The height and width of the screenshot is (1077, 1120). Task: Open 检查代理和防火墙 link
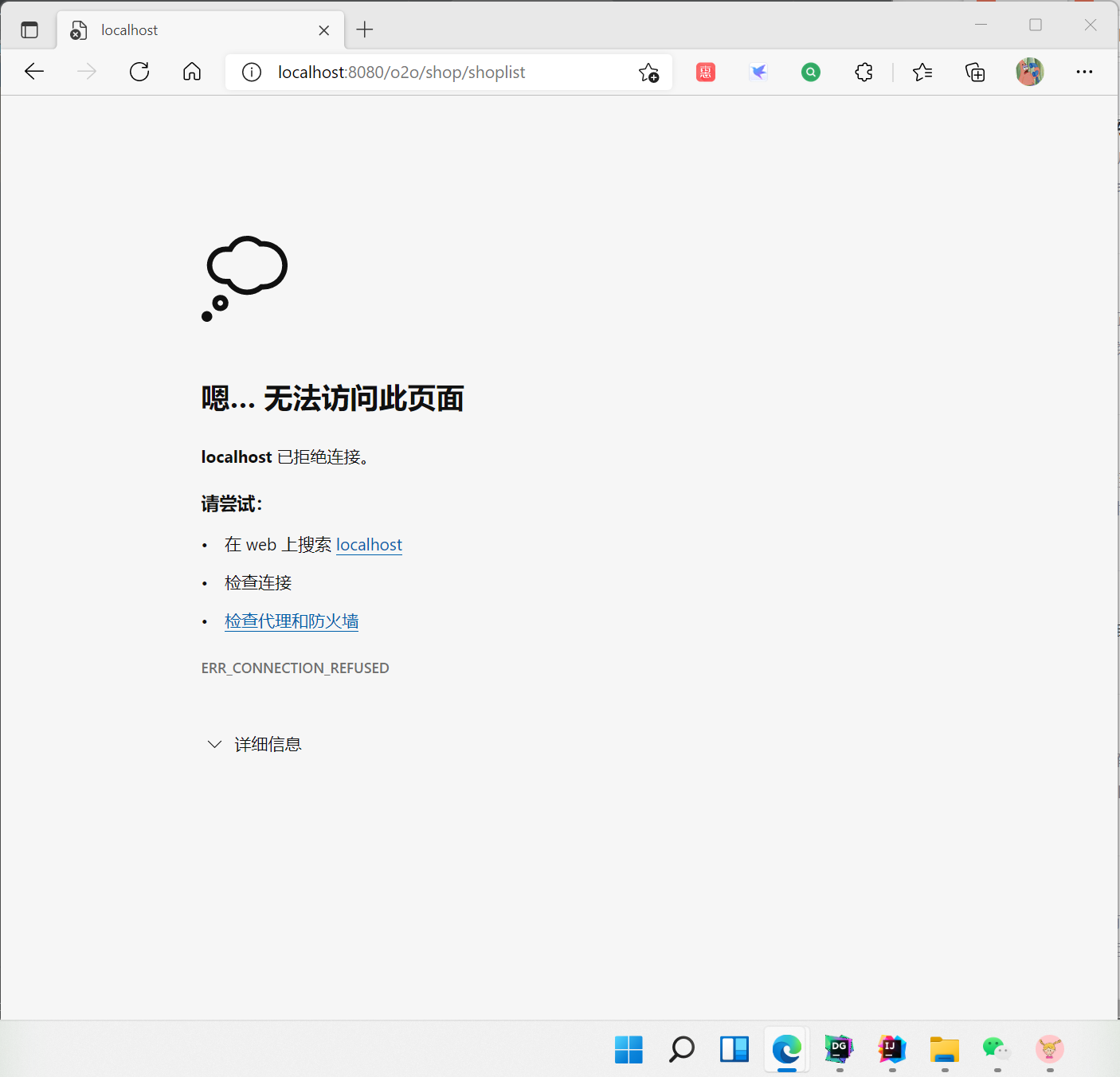click(292, 621)
